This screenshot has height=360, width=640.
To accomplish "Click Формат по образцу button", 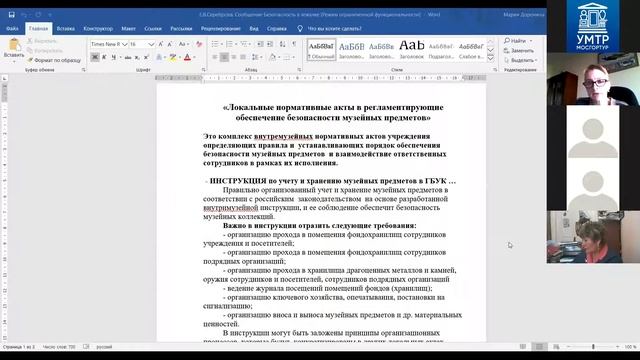I will (54, 60).
